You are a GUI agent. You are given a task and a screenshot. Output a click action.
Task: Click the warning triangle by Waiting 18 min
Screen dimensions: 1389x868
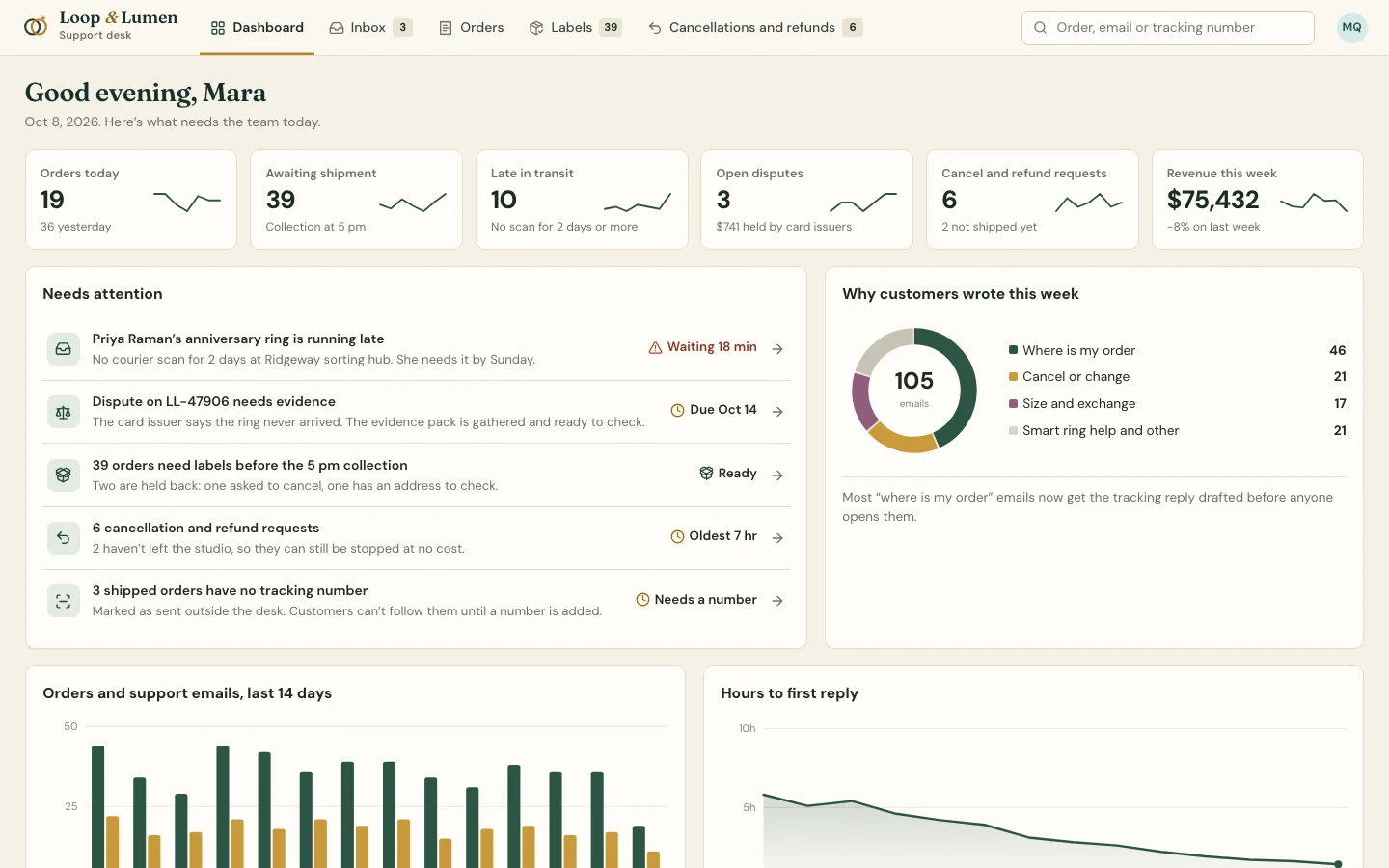[x=655, y=347]
